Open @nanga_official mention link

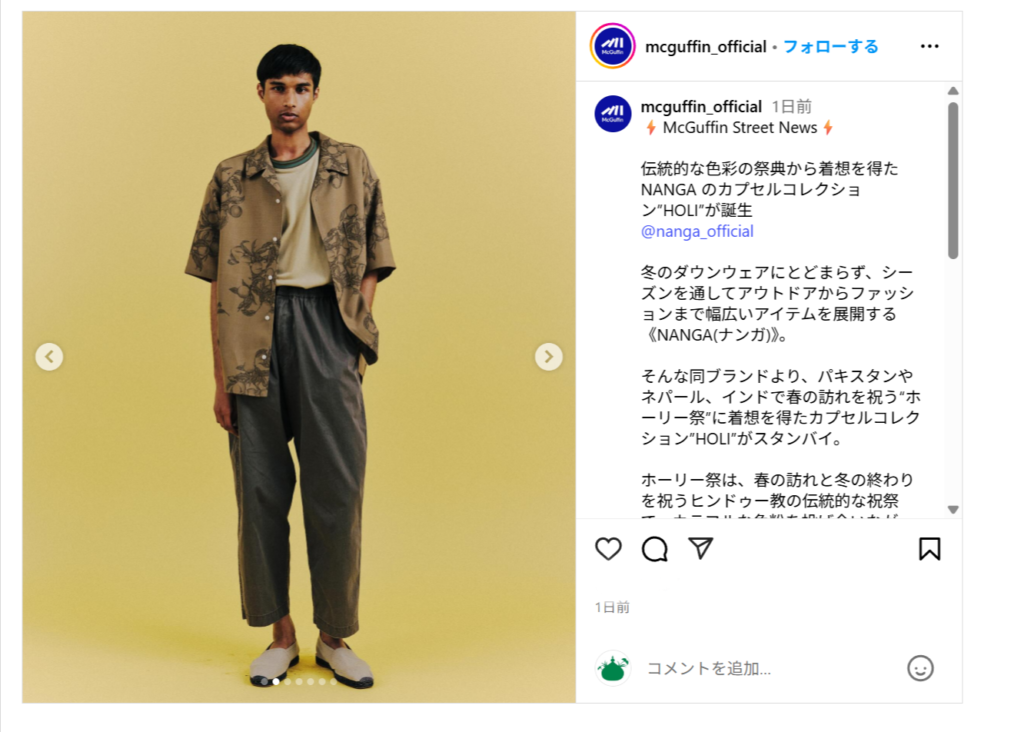697,231
